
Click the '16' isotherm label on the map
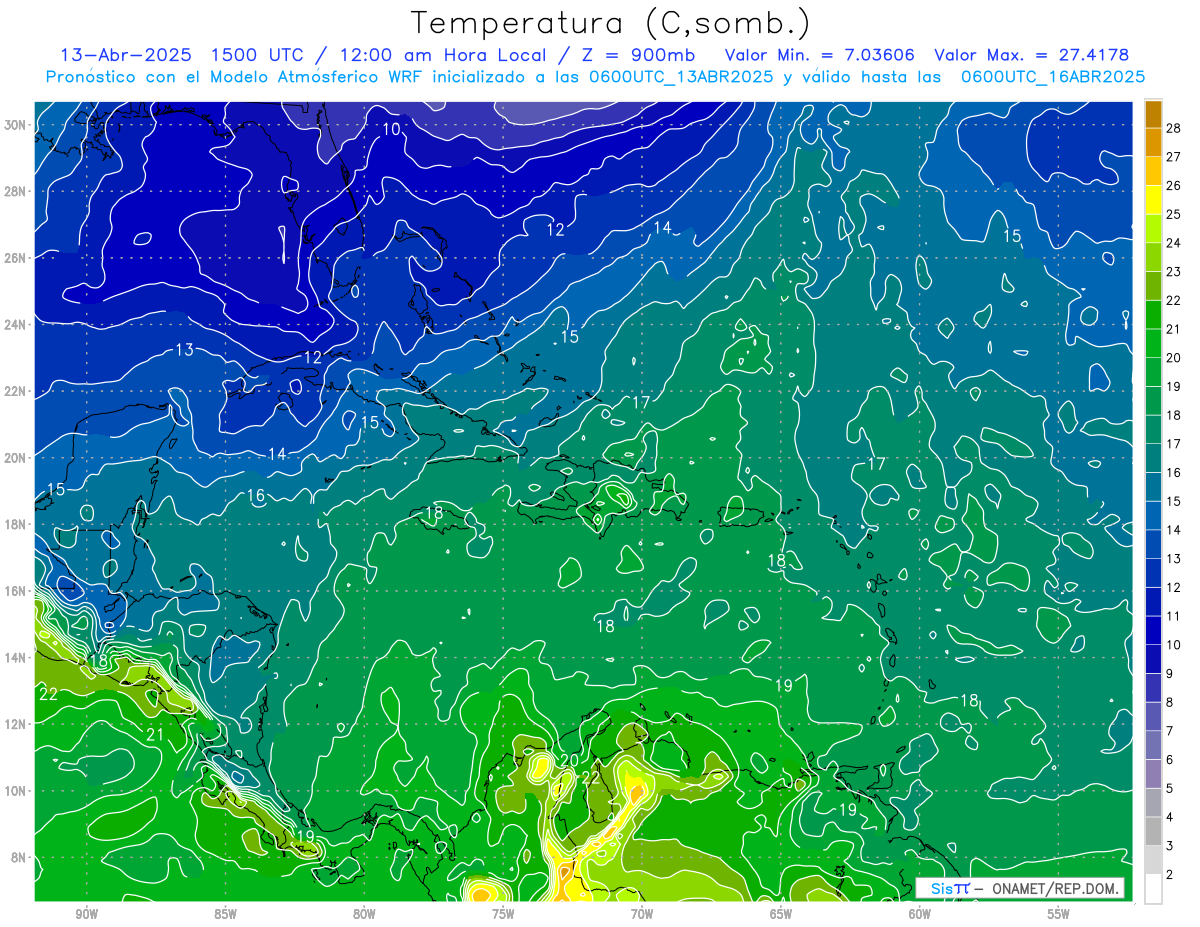(x=256, y=496)
